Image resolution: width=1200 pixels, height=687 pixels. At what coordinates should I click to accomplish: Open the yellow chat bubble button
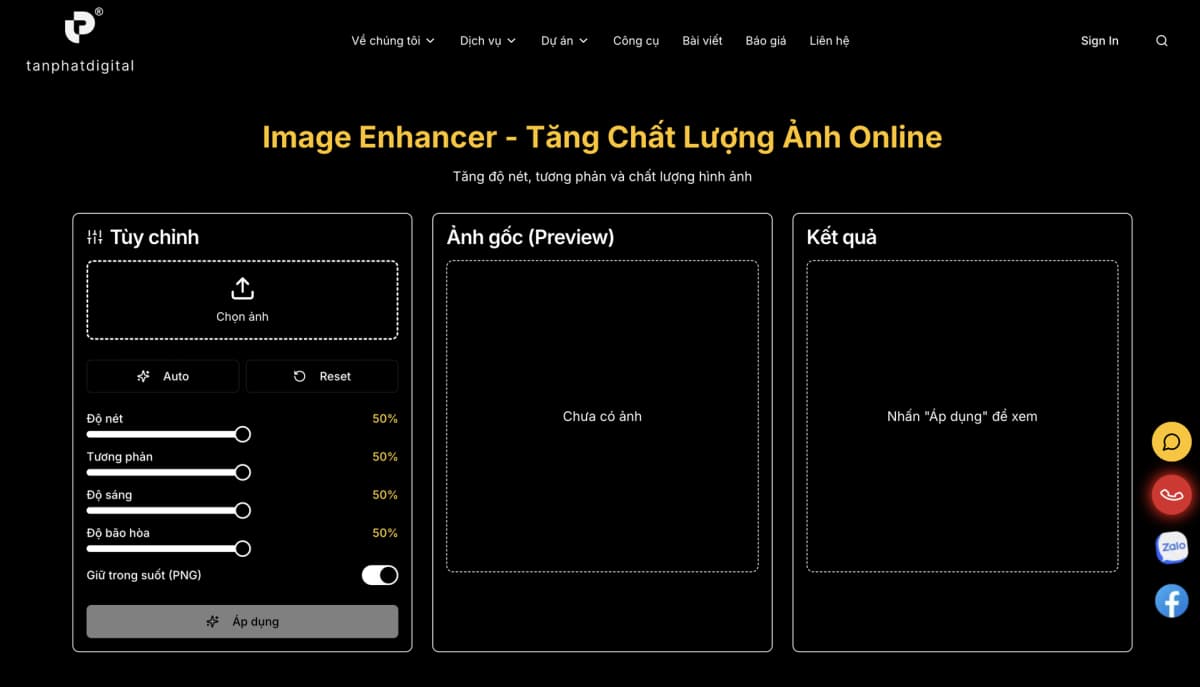1172,442
